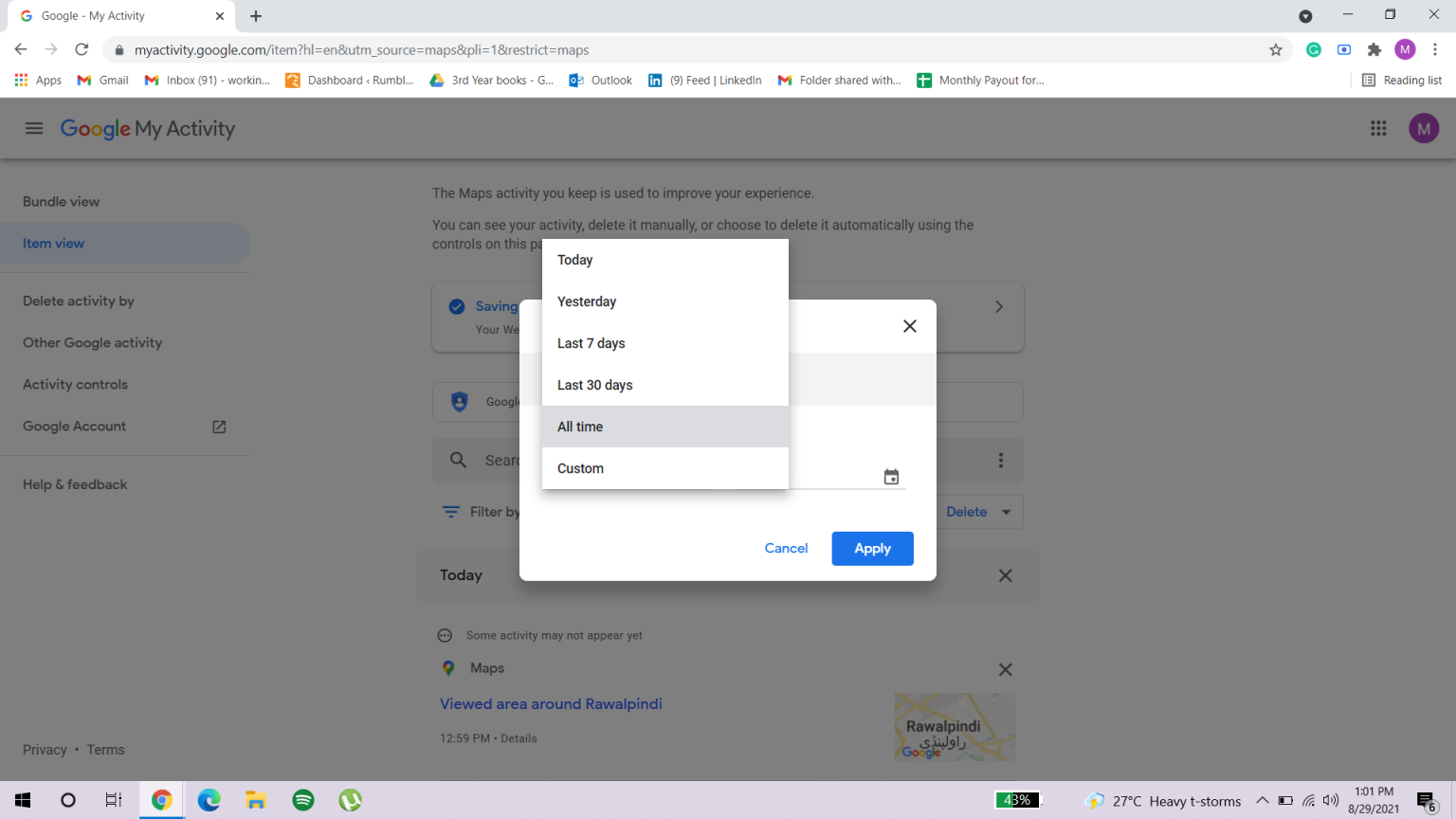The image size is (1456, 819).
Task: Click the battery percentage indicator showing 43%
Action: coord(1018,799)
